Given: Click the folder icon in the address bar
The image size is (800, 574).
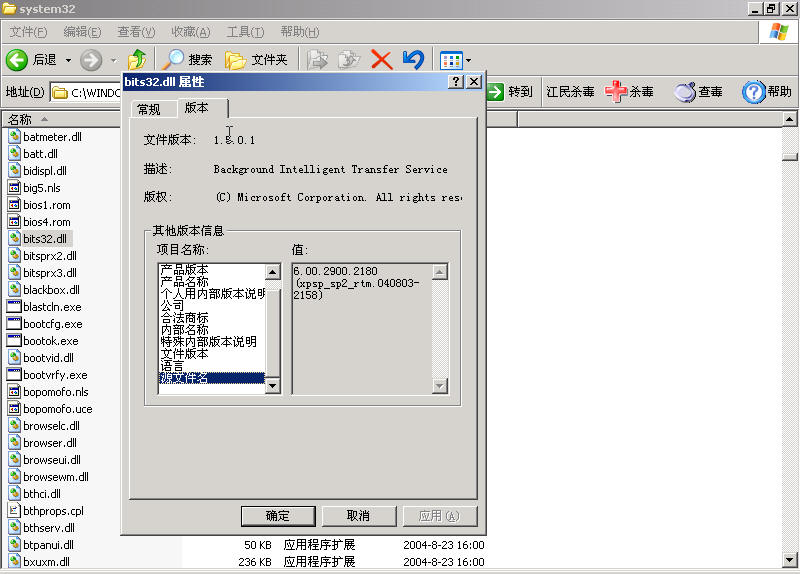Looking at the screenshot, I should [x=60, y=92].
